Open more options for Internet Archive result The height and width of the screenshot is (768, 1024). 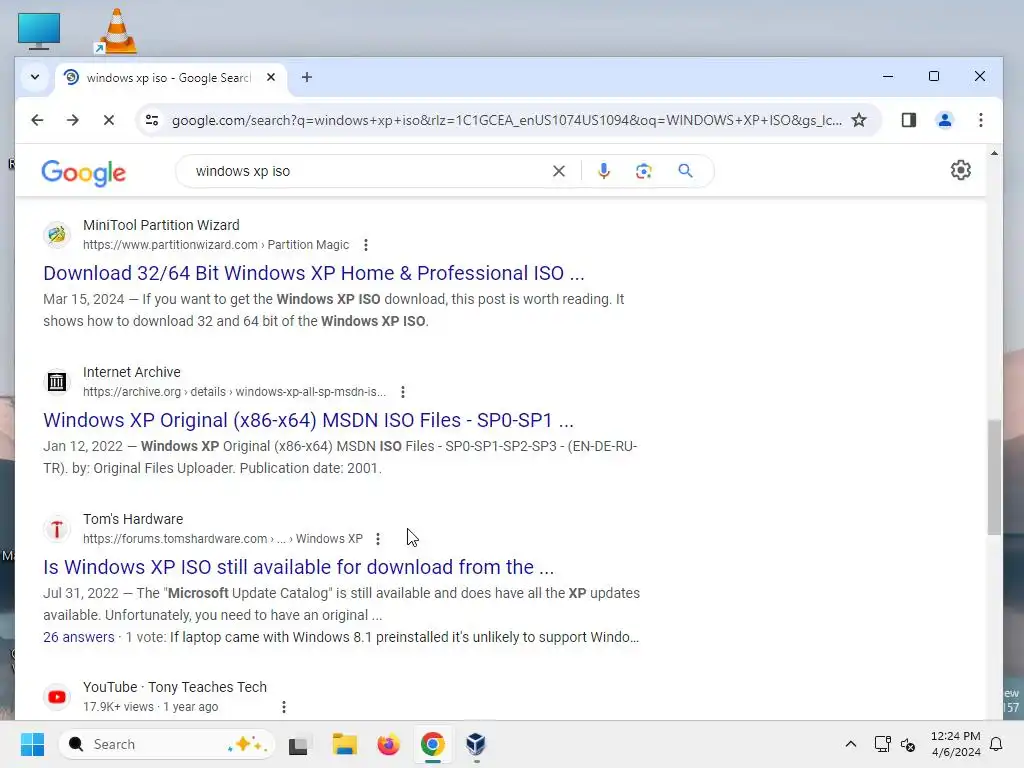[403, 392]
